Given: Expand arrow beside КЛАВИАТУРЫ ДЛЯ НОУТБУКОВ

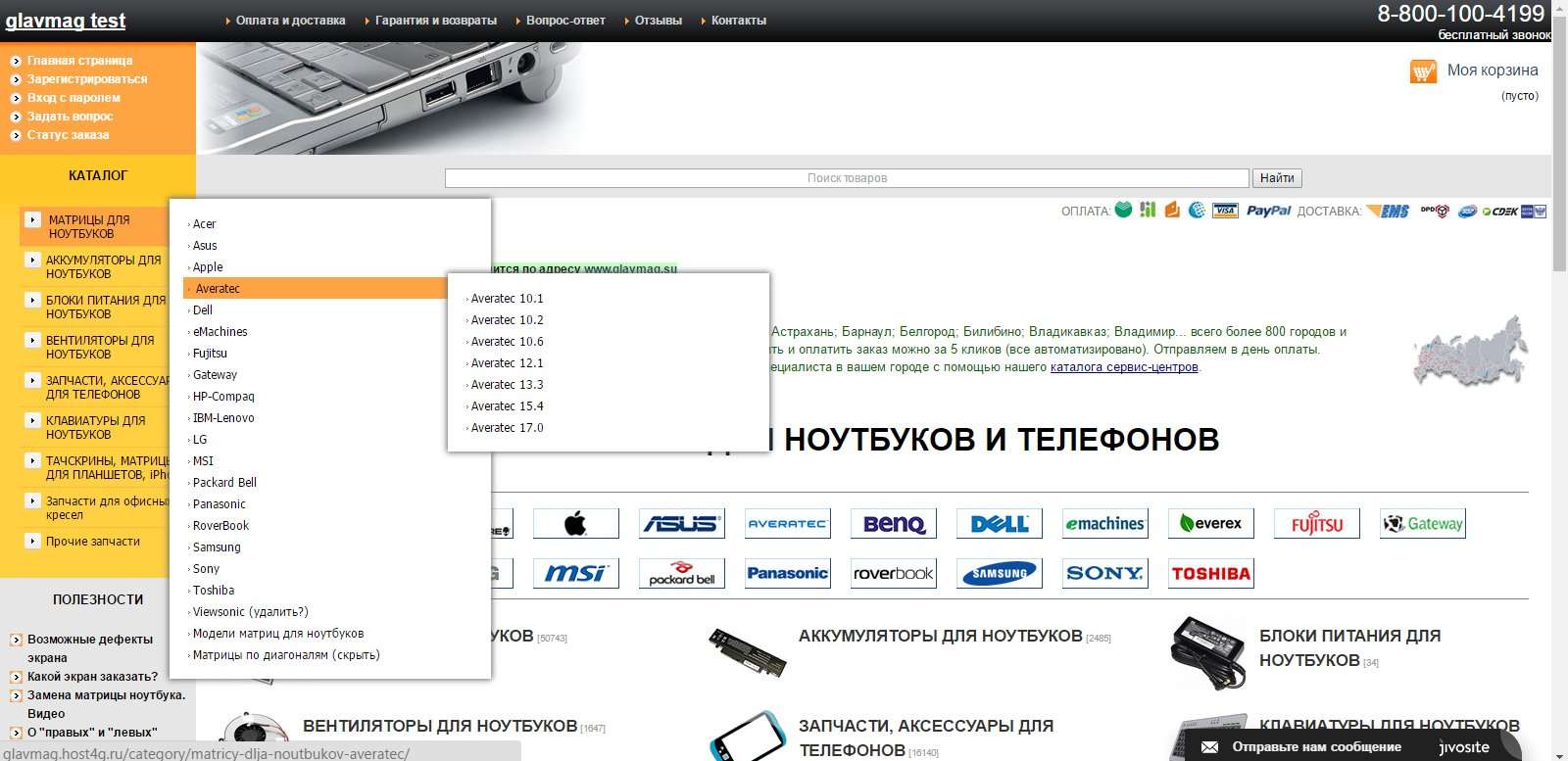Looking at the screenshot, I should tap(32, 421).
